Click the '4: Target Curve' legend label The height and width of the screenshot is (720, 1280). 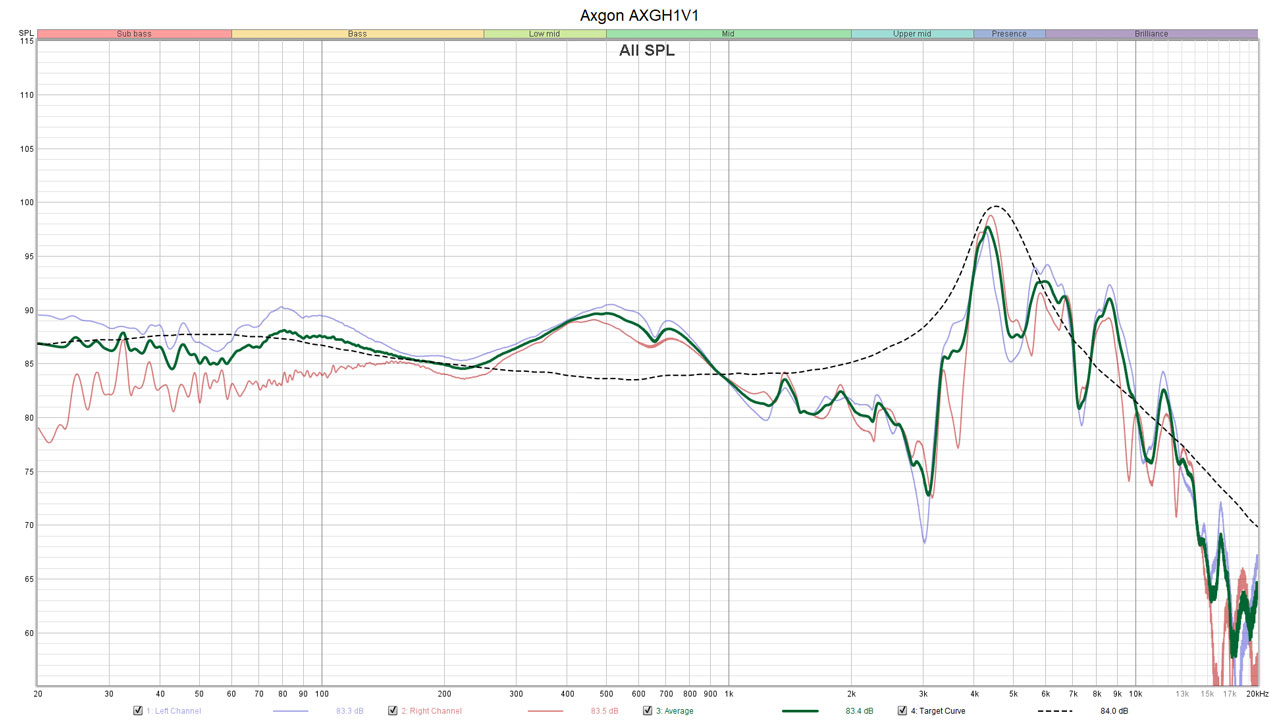938,711
